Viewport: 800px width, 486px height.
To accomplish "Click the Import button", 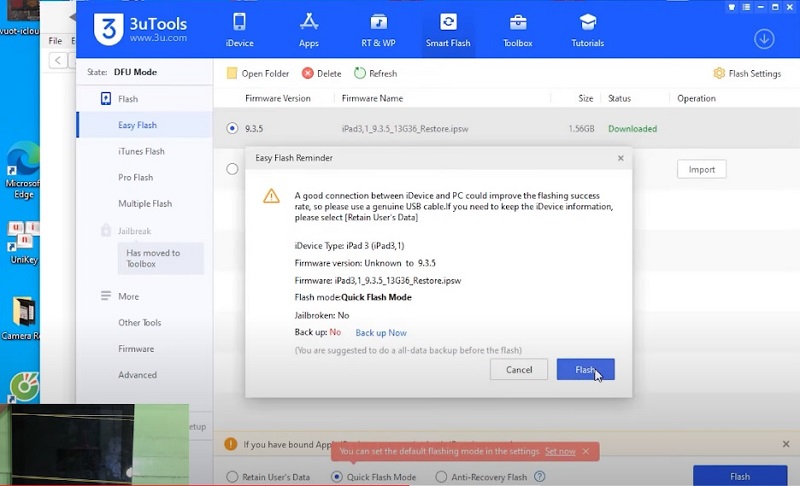I will (702, 169).
